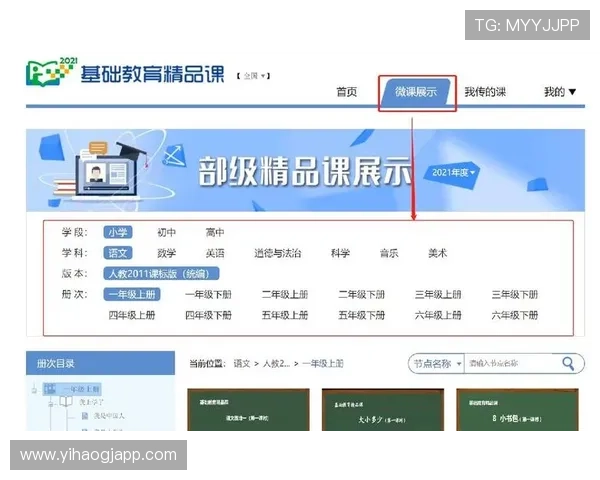600x480 pixels.
Task: Open the 我的 dropdown menu
Action: pyautogui.click(x=560, y=92)
